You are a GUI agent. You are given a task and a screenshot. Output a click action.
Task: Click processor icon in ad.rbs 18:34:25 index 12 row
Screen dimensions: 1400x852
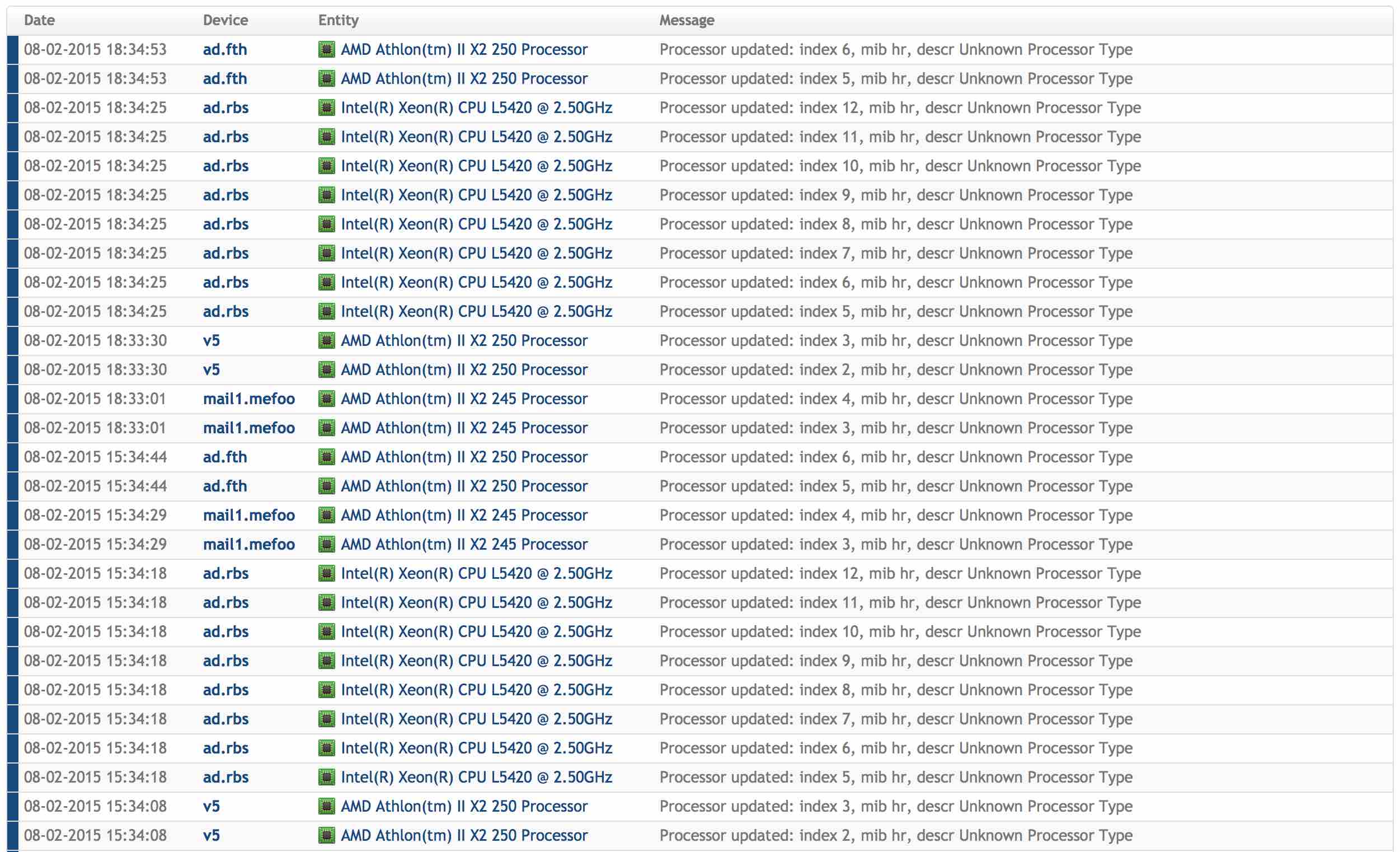327,107
